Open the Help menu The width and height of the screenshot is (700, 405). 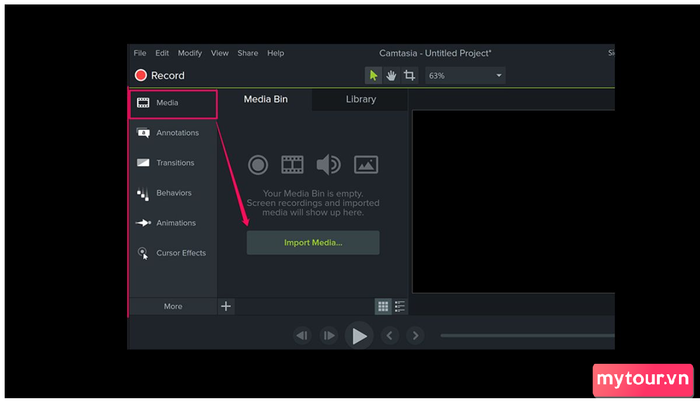pos(275,53)
